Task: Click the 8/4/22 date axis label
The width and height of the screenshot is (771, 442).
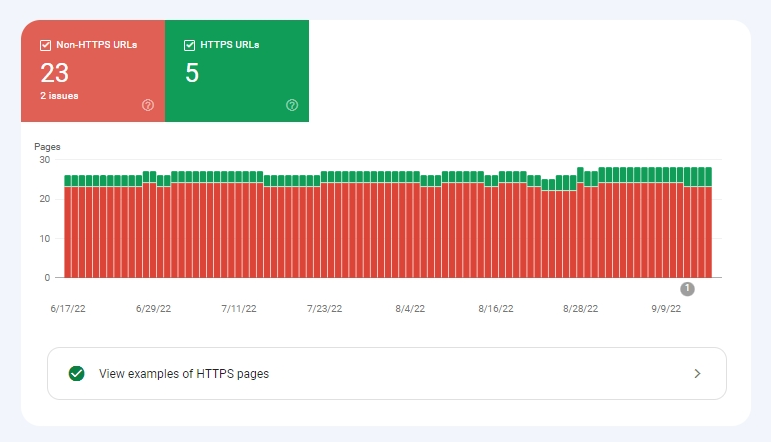Action: (410, 309)
